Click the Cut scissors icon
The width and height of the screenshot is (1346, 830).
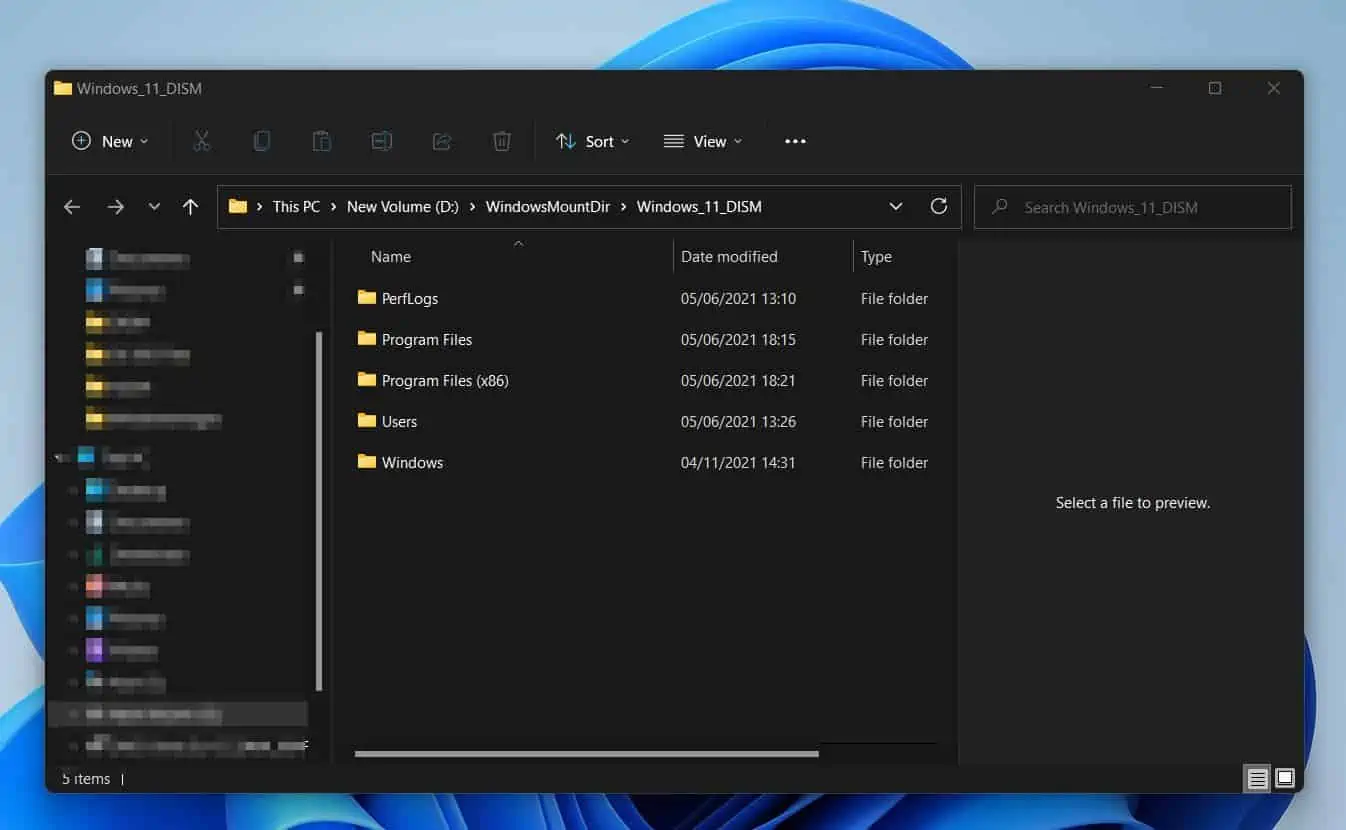pyautogui.click(x=202, y=141)
